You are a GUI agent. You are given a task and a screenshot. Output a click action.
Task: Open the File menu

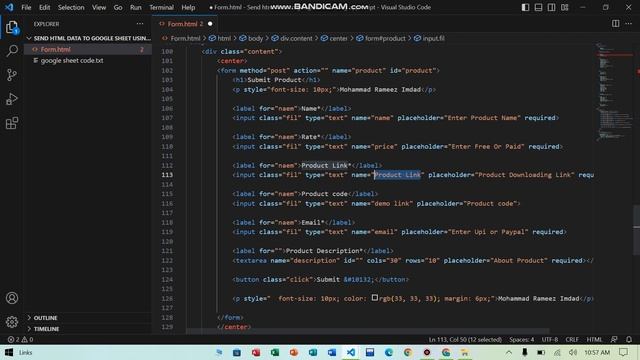(x=26, y=7)
